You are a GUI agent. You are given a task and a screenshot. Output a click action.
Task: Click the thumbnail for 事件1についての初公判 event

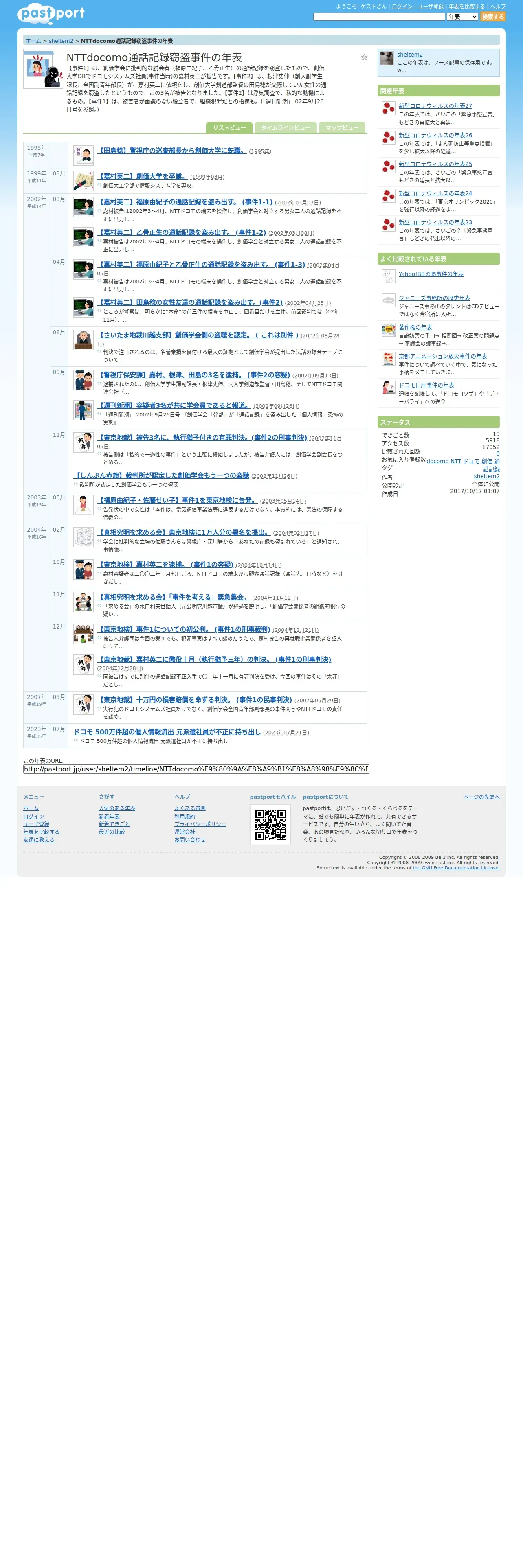84,634
